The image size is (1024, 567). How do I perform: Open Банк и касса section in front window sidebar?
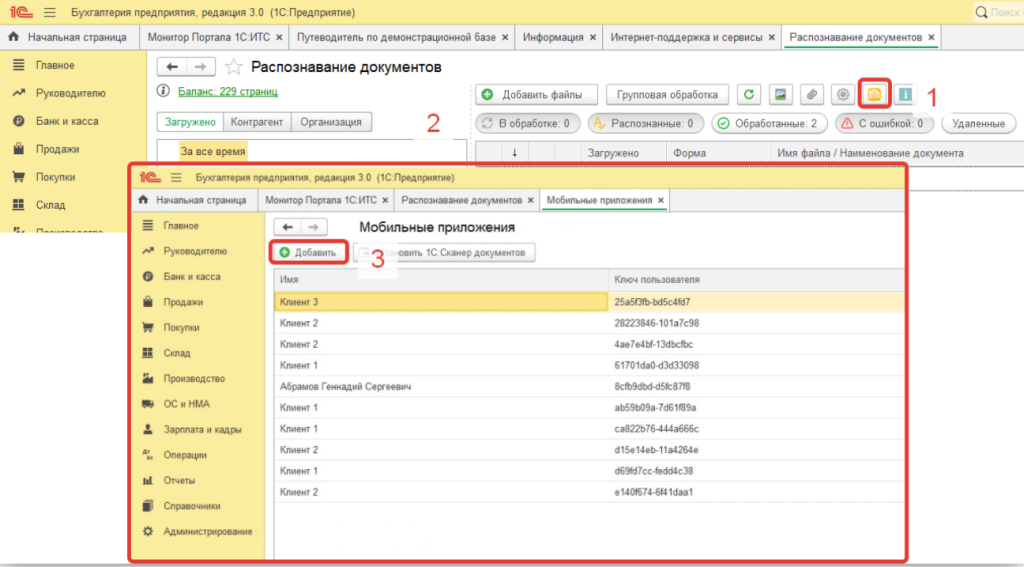191,276
